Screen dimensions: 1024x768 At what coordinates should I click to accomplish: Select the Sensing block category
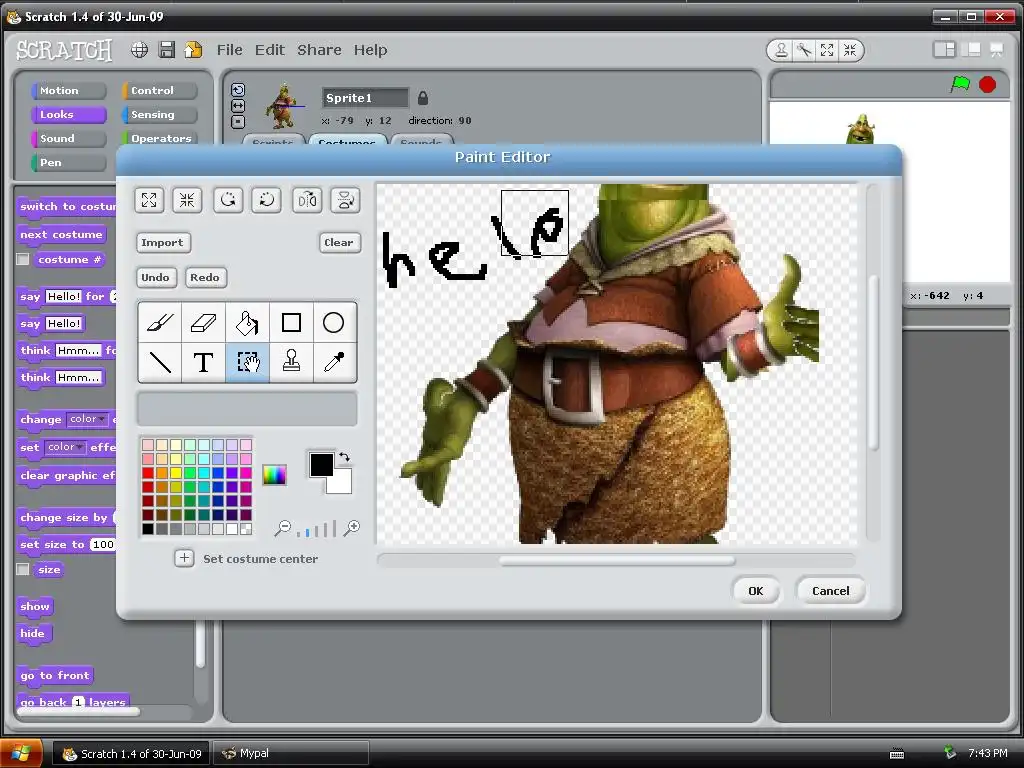point(160,115)
